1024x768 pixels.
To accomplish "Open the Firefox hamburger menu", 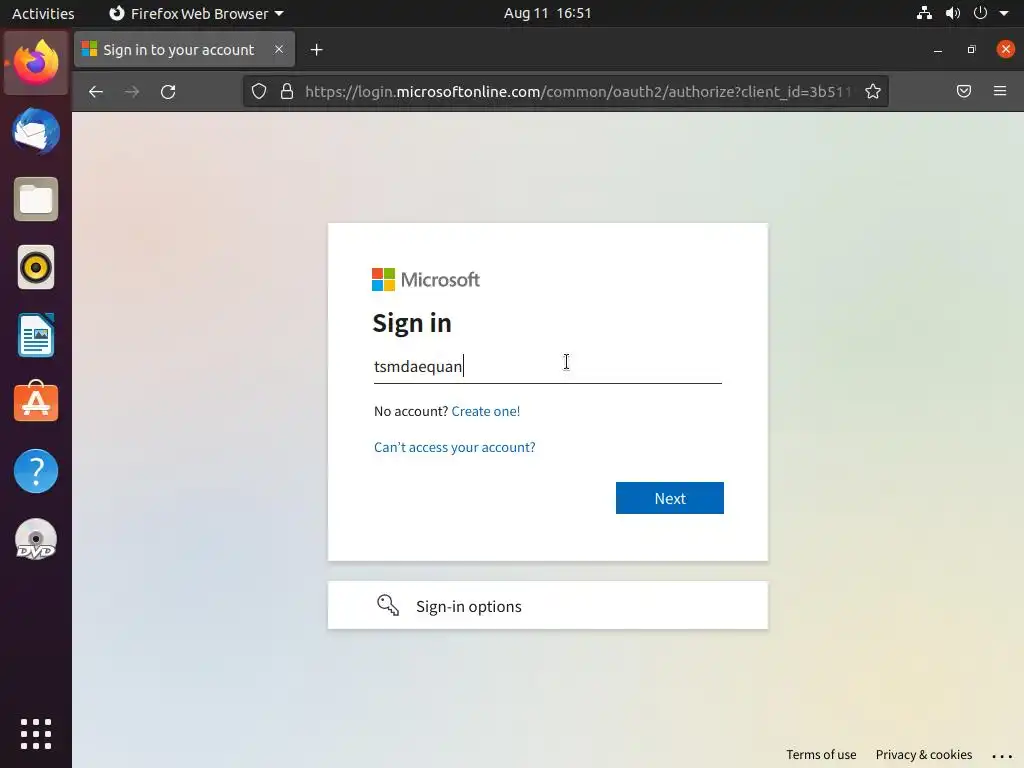I will [x=1000, y=91].
